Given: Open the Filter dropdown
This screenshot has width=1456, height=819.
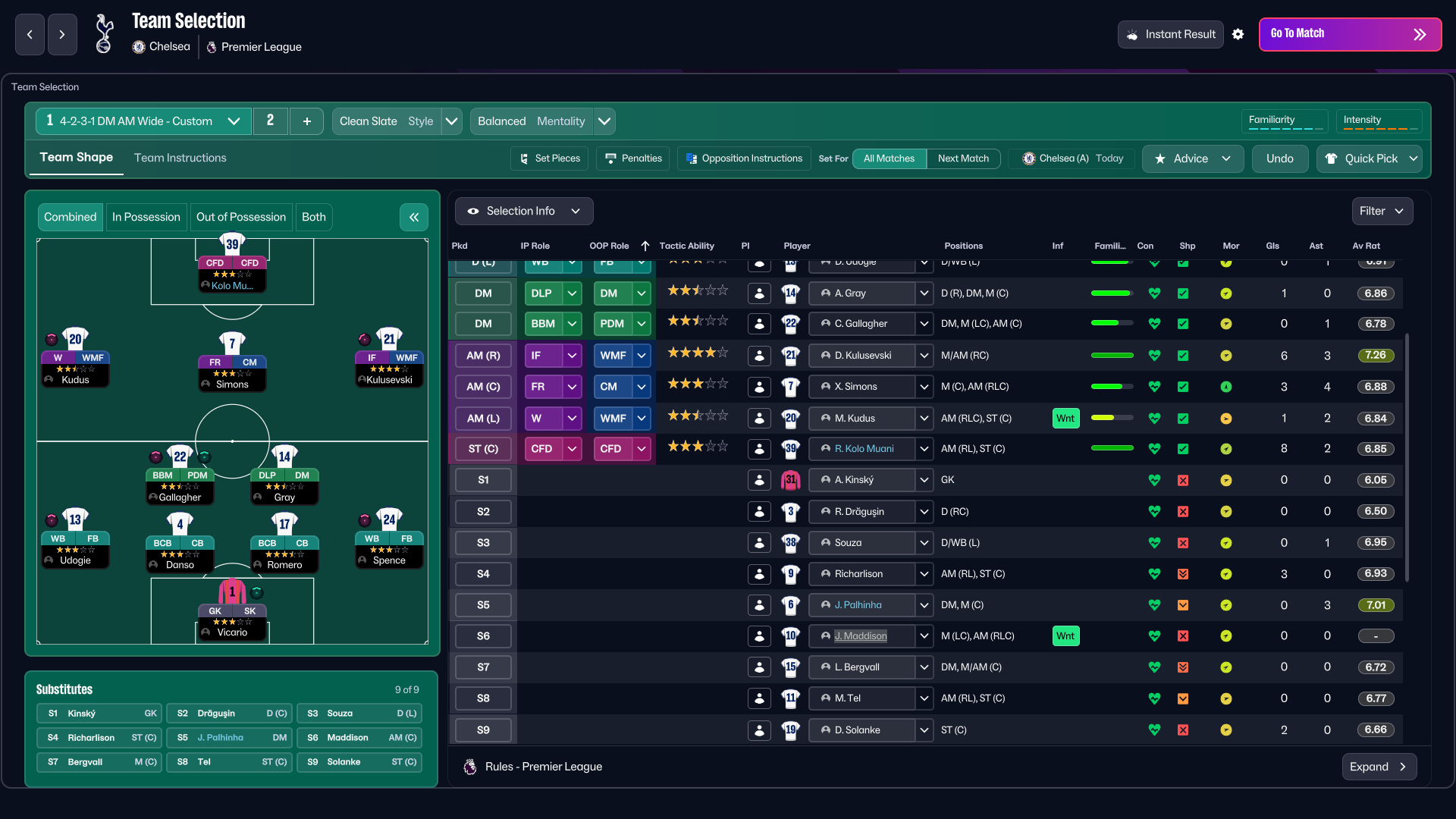Looking at the screenshot, I should pyautogui.click(x=1382, y=211).
